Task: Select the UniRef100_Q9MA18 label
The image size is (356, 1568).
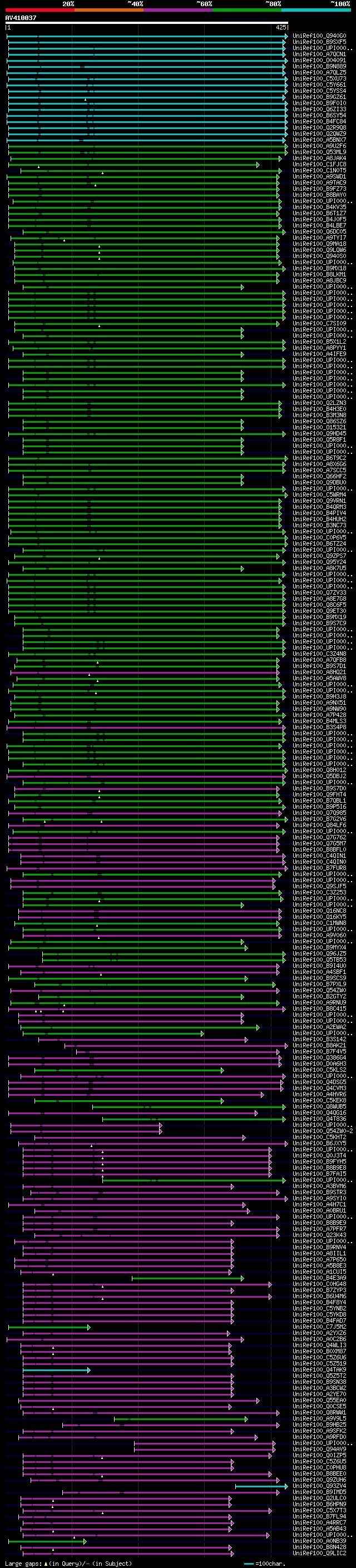Action: point(319,244)
